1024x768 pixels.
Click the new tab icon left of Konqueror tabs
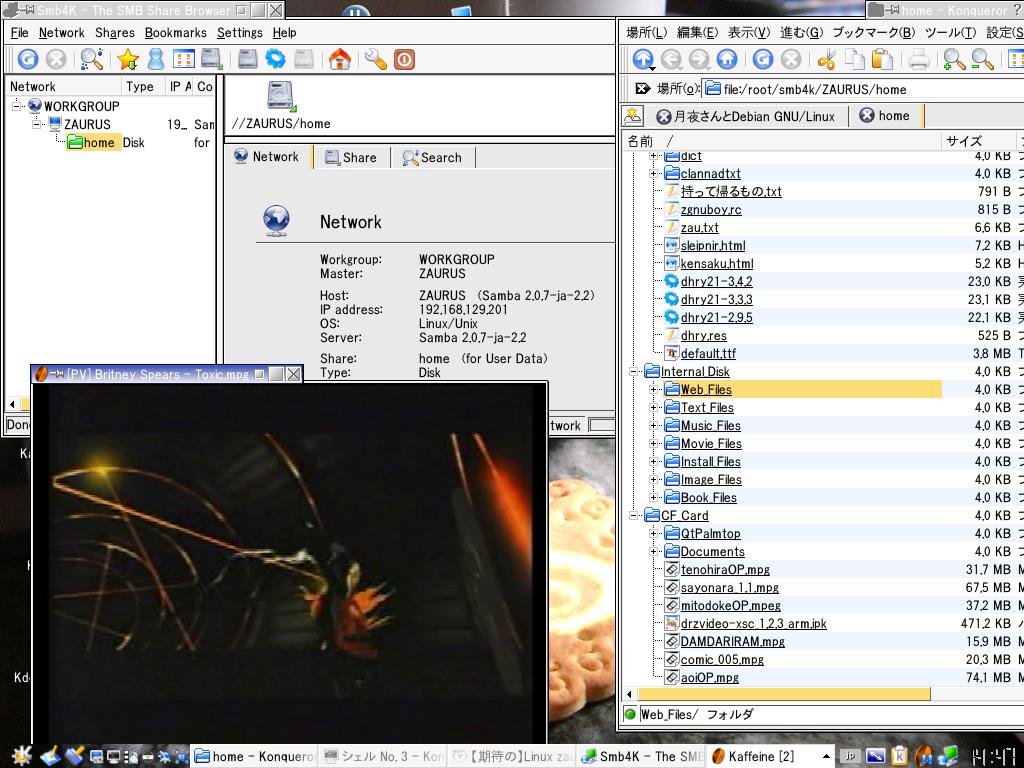coord(632,116)
